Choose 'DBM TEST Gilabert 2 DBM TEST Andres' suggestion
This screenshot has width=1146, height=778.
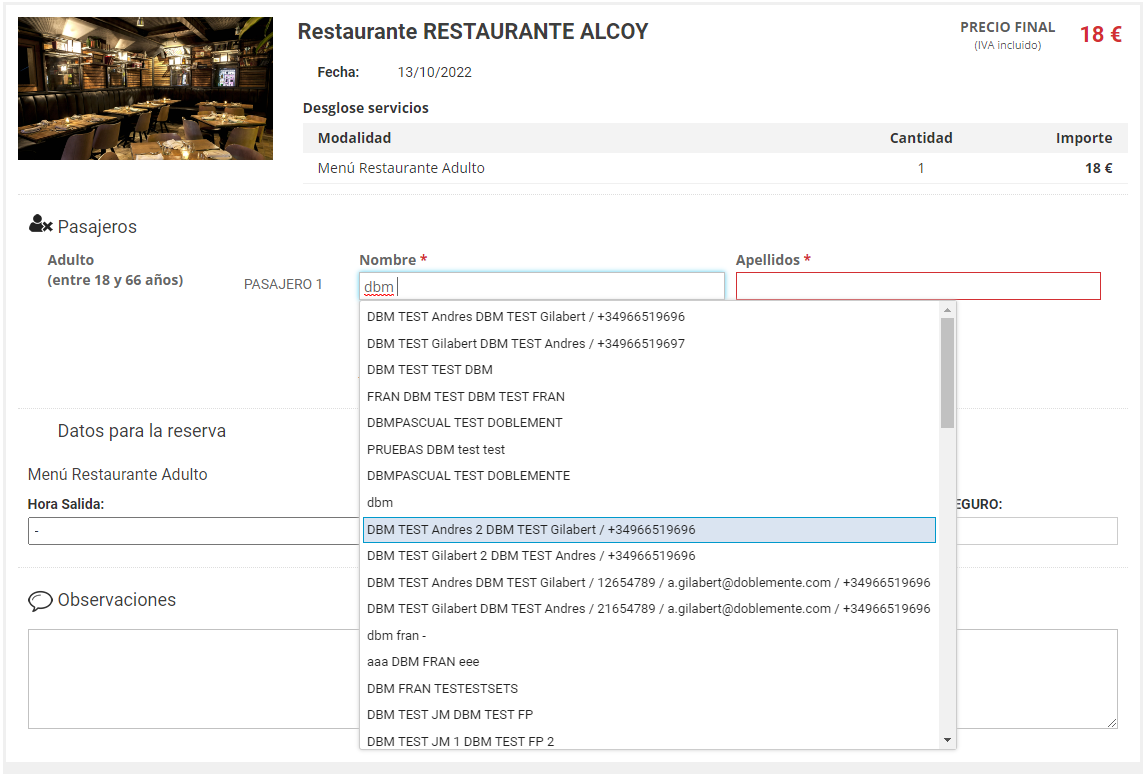[650, 556]
